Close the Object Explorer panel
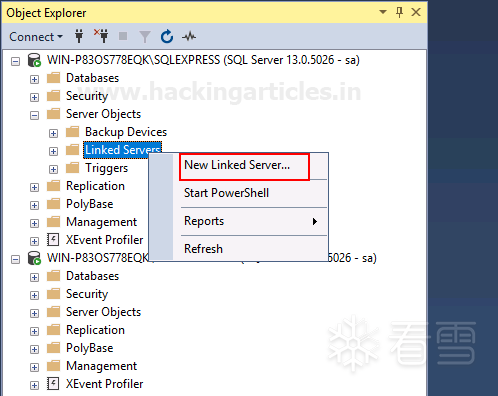The width and height of the screenshot is (498, 396). click(416, 12)
